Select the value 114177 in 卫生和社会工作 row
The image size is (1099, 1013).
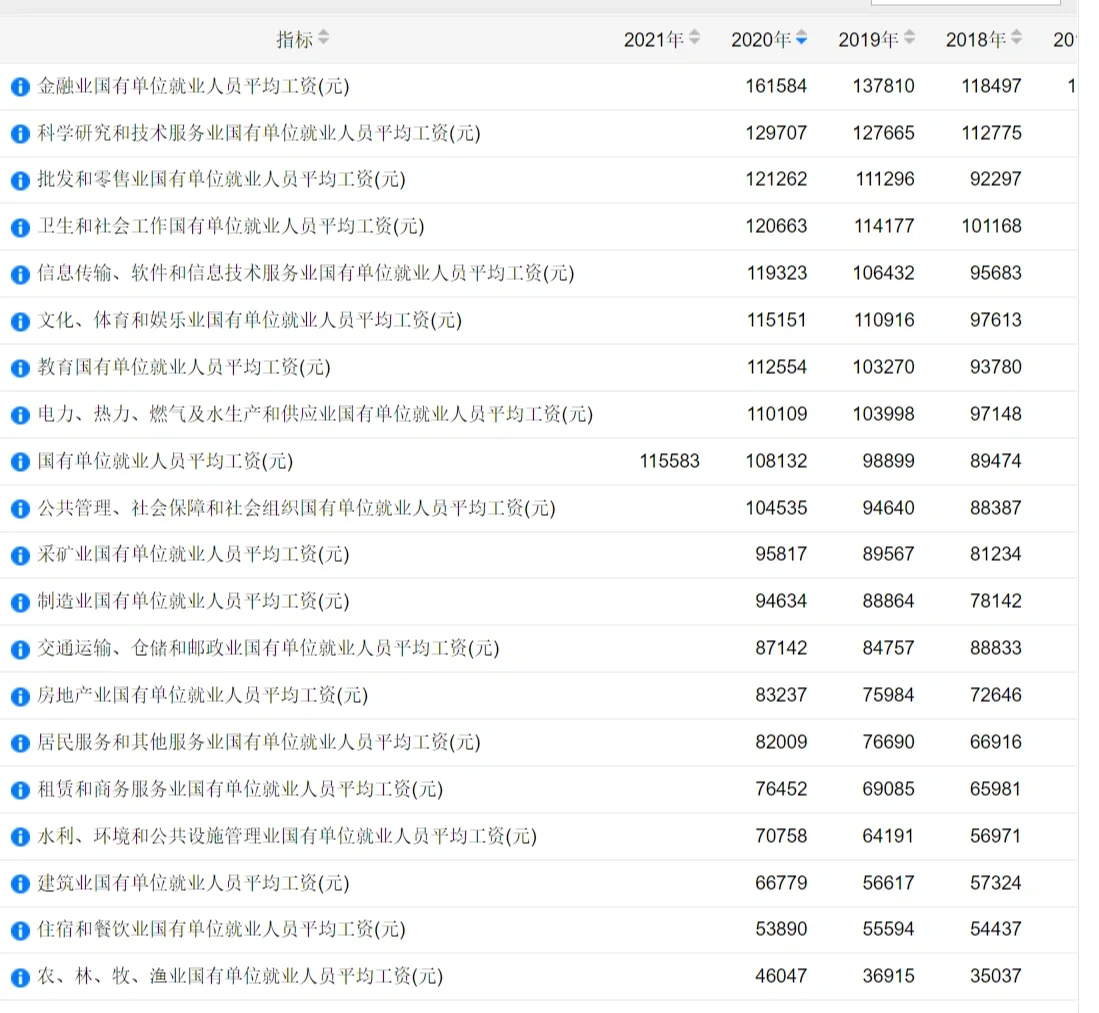(x=884, y=226)
